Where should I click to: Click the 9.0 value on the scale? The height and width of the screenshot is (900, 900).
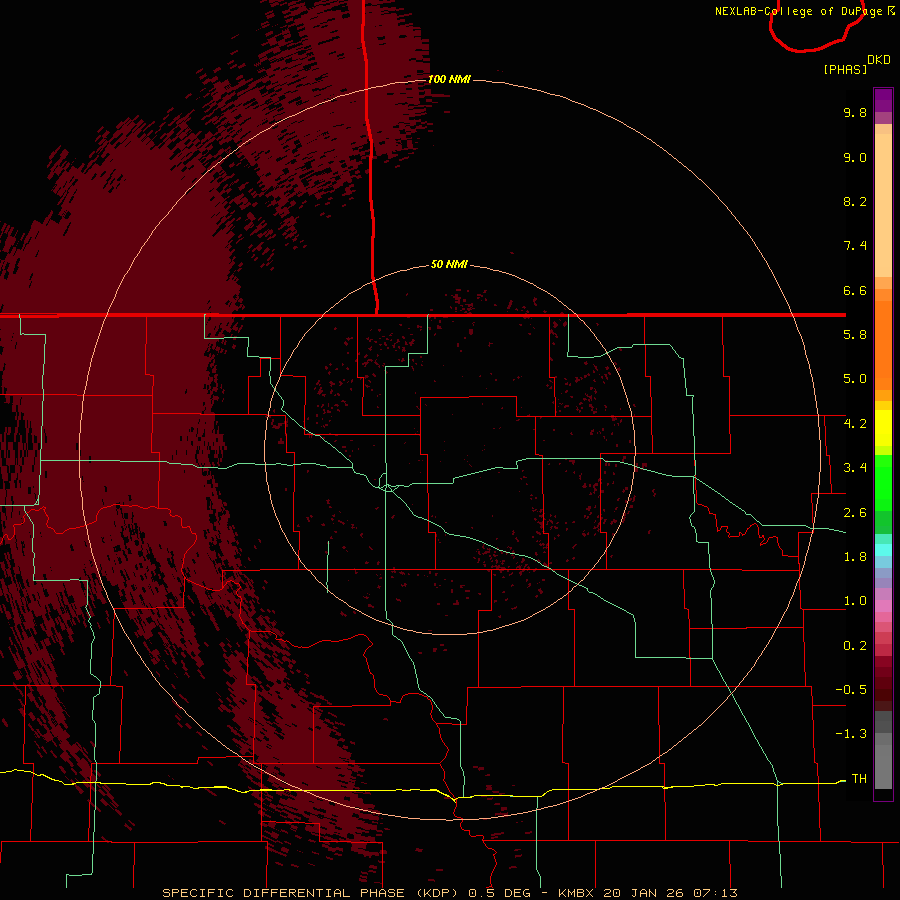855,157
